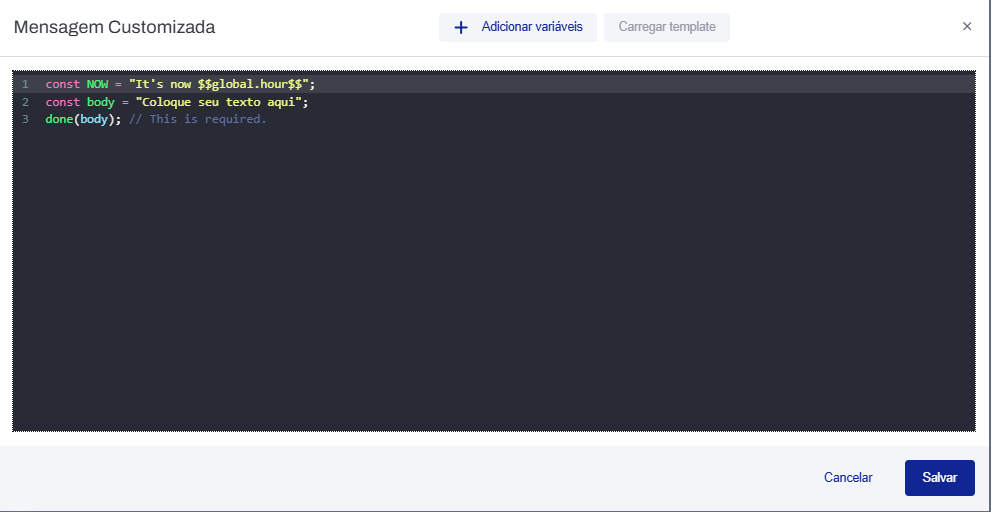Click the const keyword on line 1
The image size is (991, 512).
[62, 85]
